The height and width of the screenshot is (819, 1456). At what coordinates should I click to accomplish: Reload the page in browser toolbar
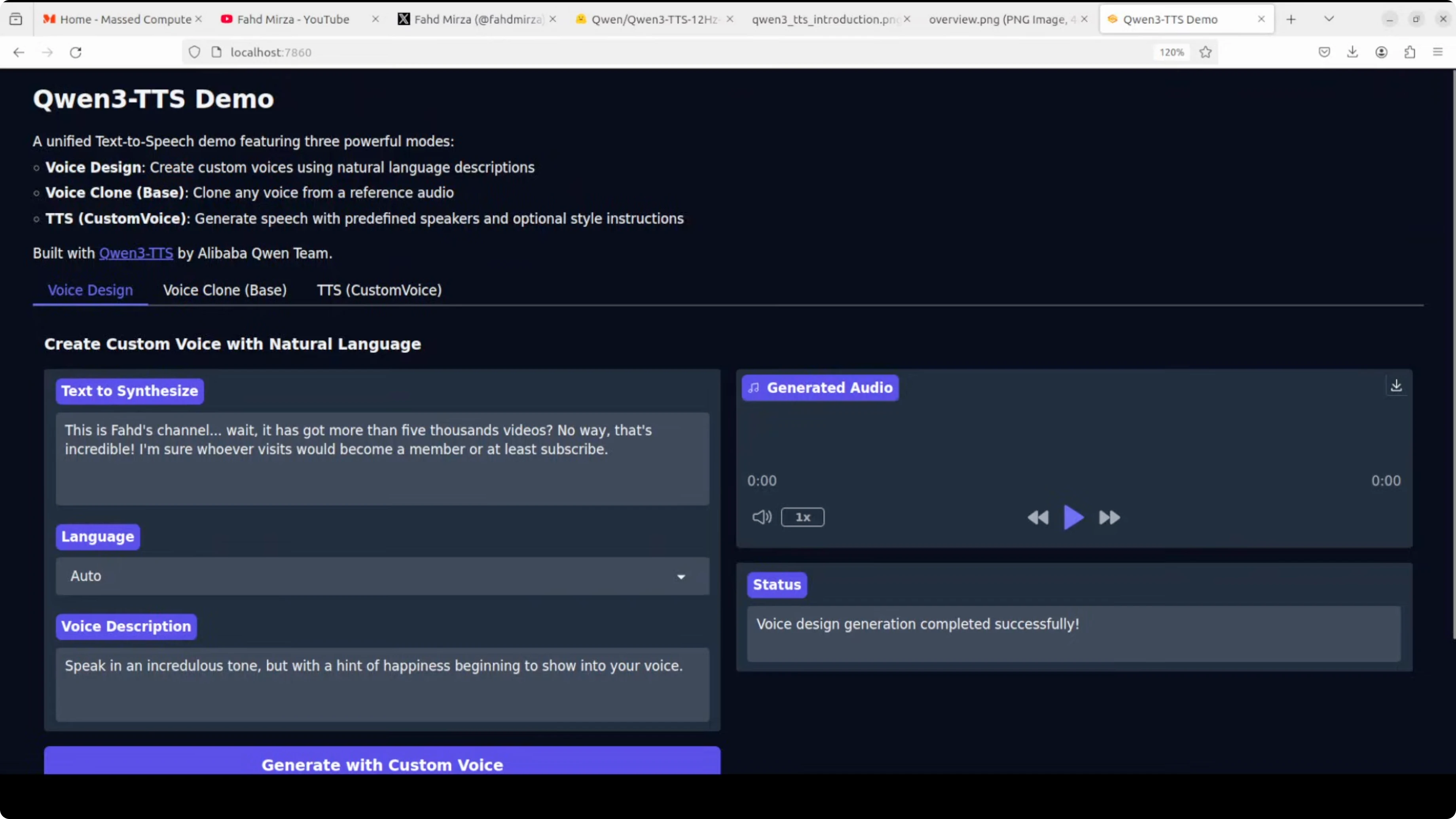(76, 53)
